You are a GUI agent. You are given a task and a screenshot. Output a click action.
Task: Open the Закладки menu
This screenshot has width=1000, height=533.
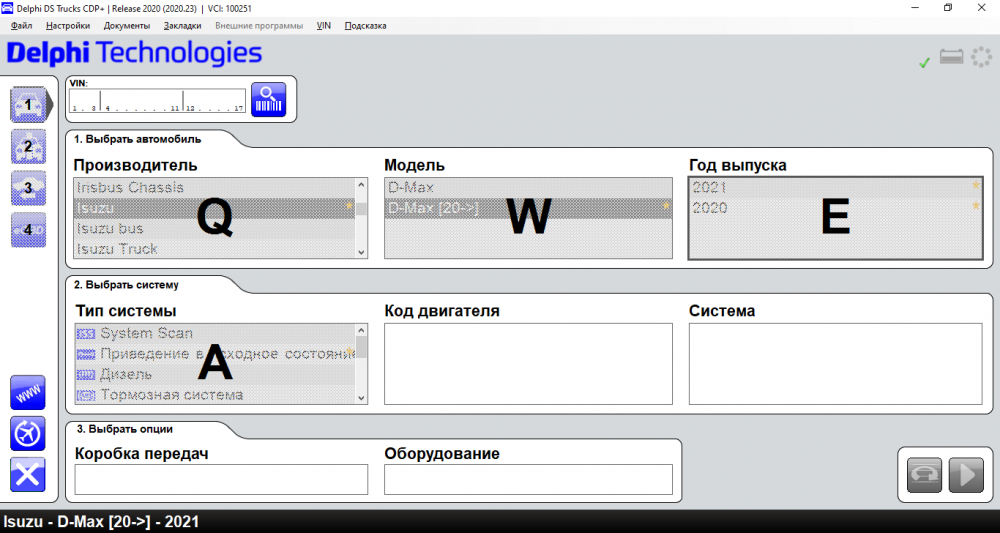182,26
